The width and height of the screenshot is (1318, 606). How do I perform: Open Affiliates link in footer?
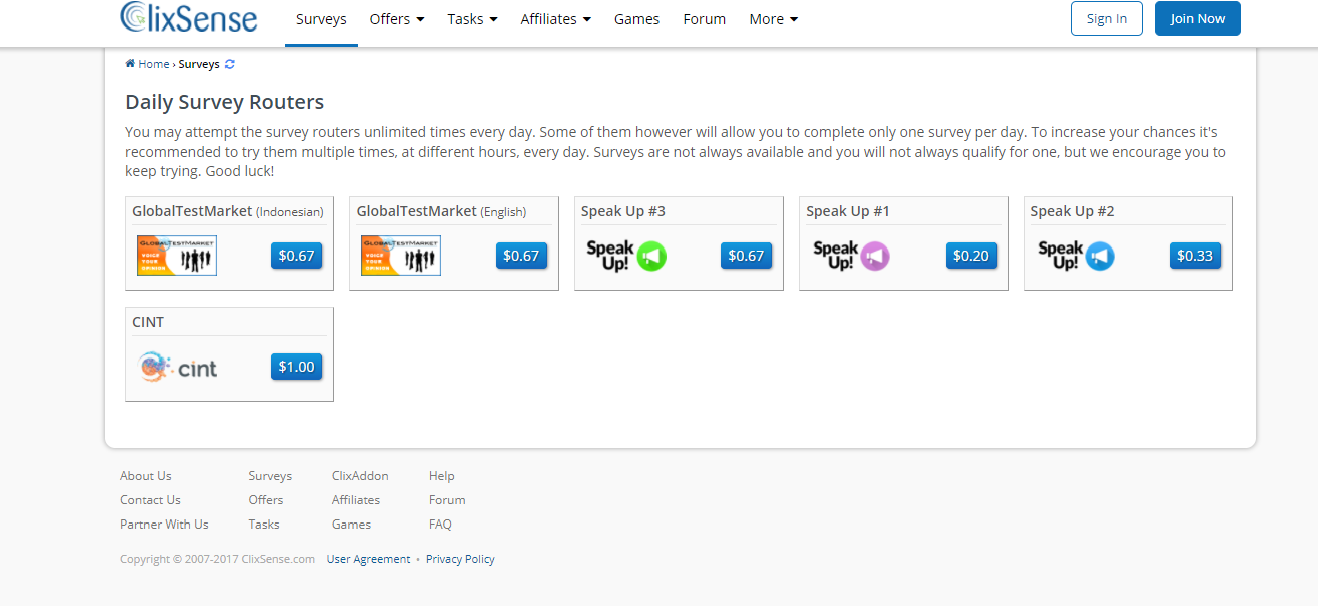(x=356, y=500)
